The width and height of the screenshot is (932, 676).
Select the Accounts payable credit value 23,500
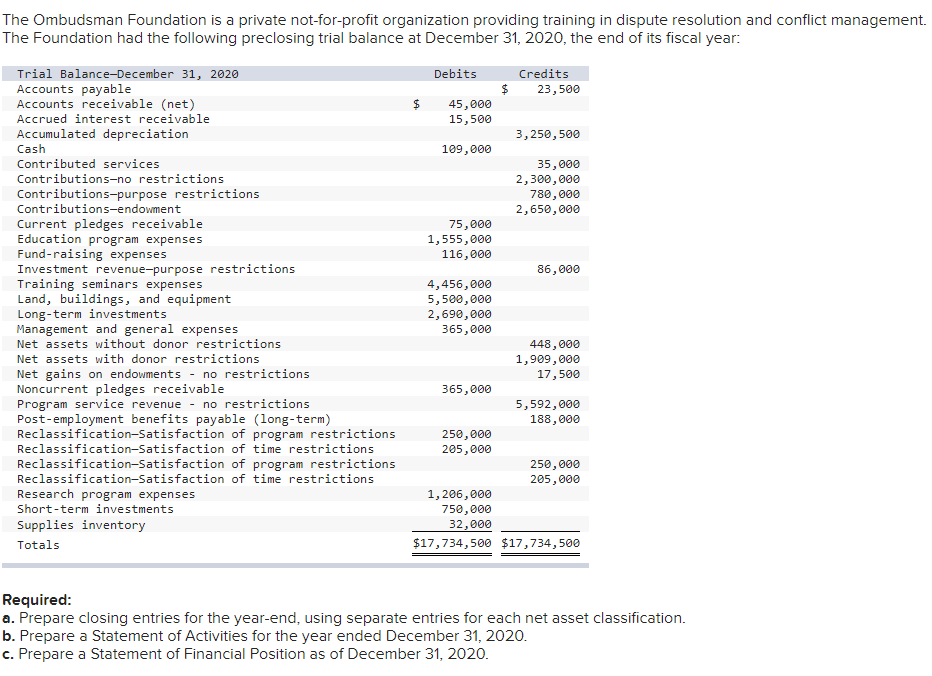coord(558,89)
